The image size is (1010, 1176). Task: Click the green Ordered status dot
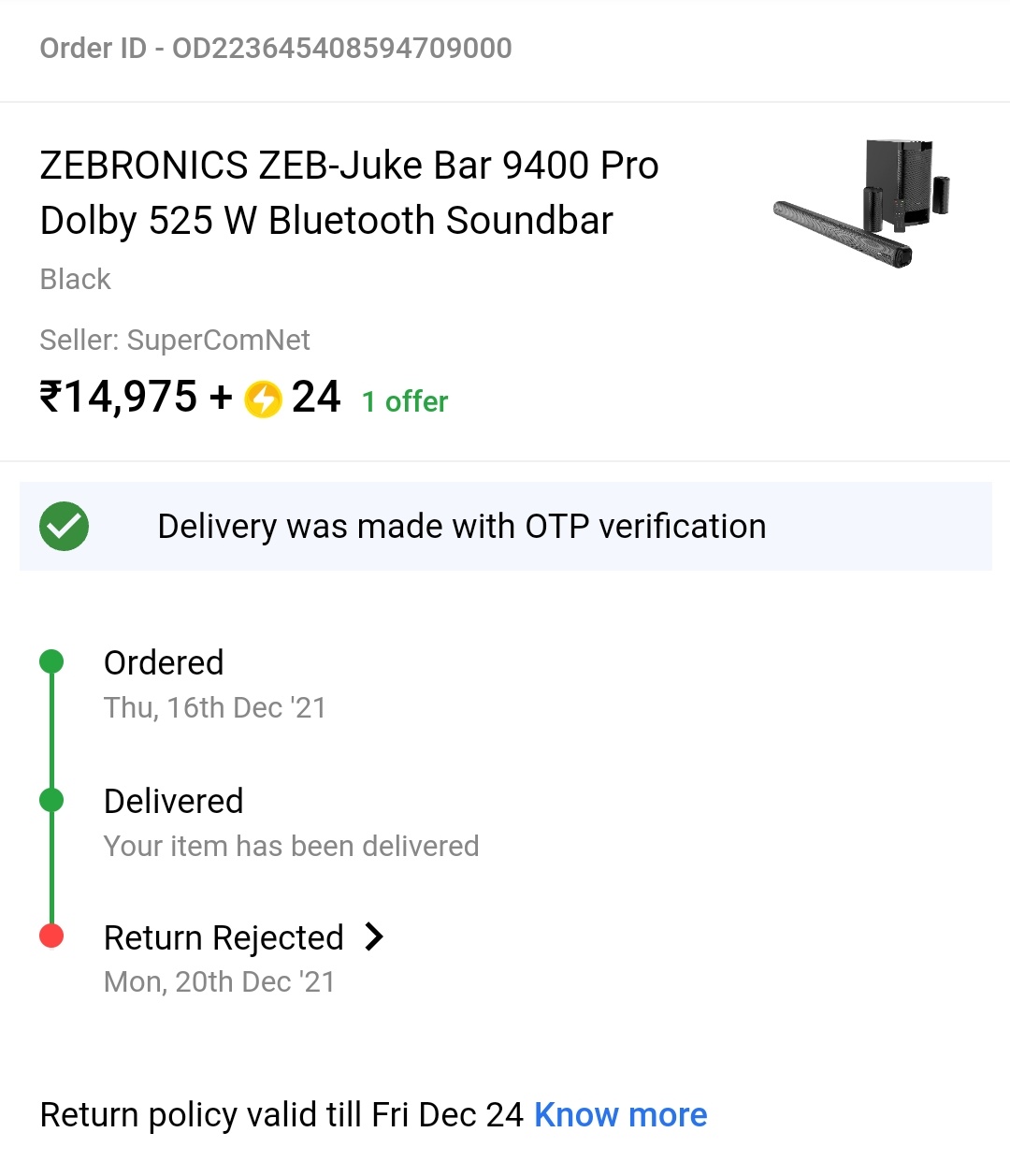[51, 662]
